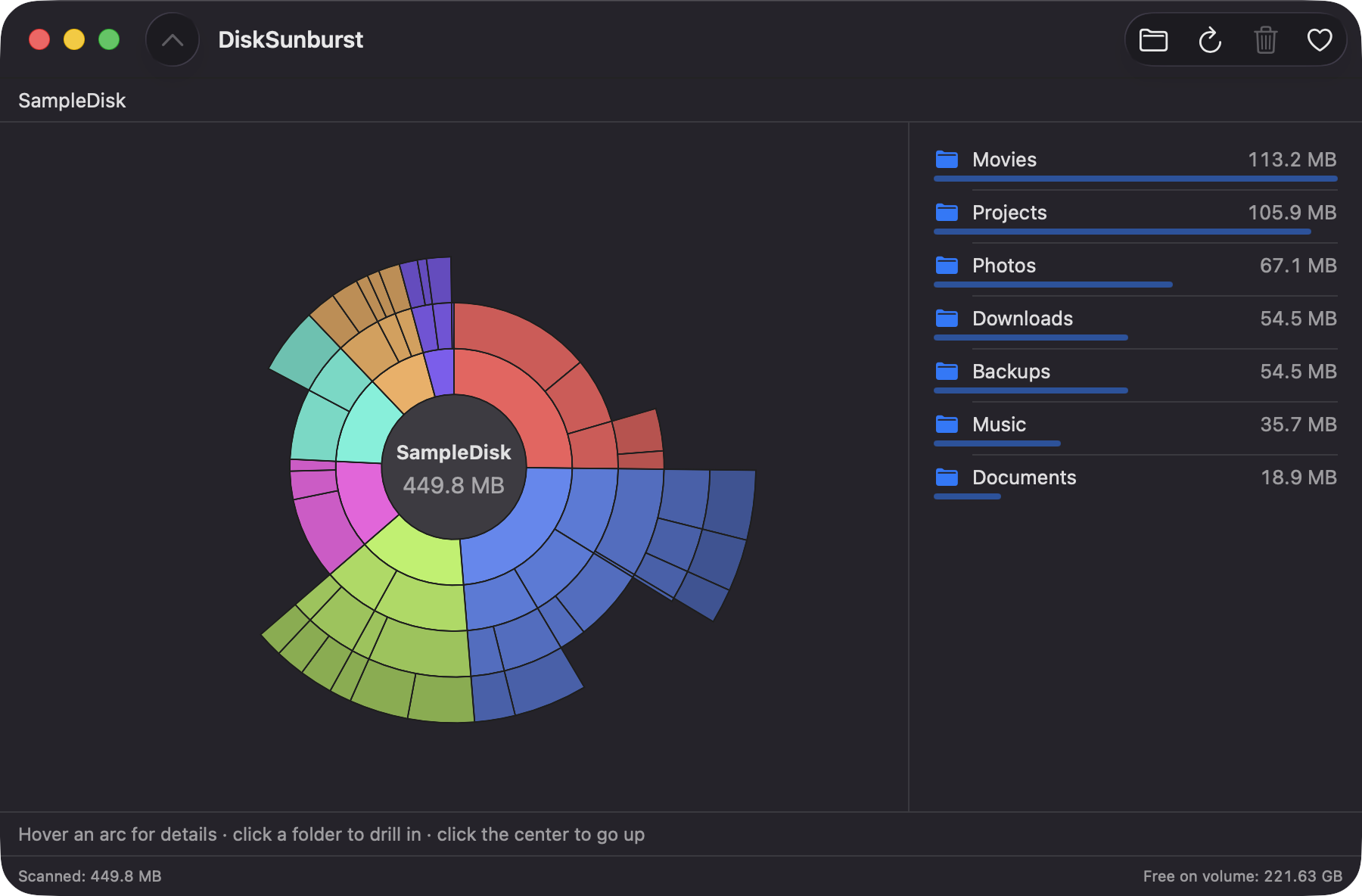Click the cyan innermost sunburst arc
Image resolution: width=1362 pixels, height=896 pixels.
click(365, 428)
